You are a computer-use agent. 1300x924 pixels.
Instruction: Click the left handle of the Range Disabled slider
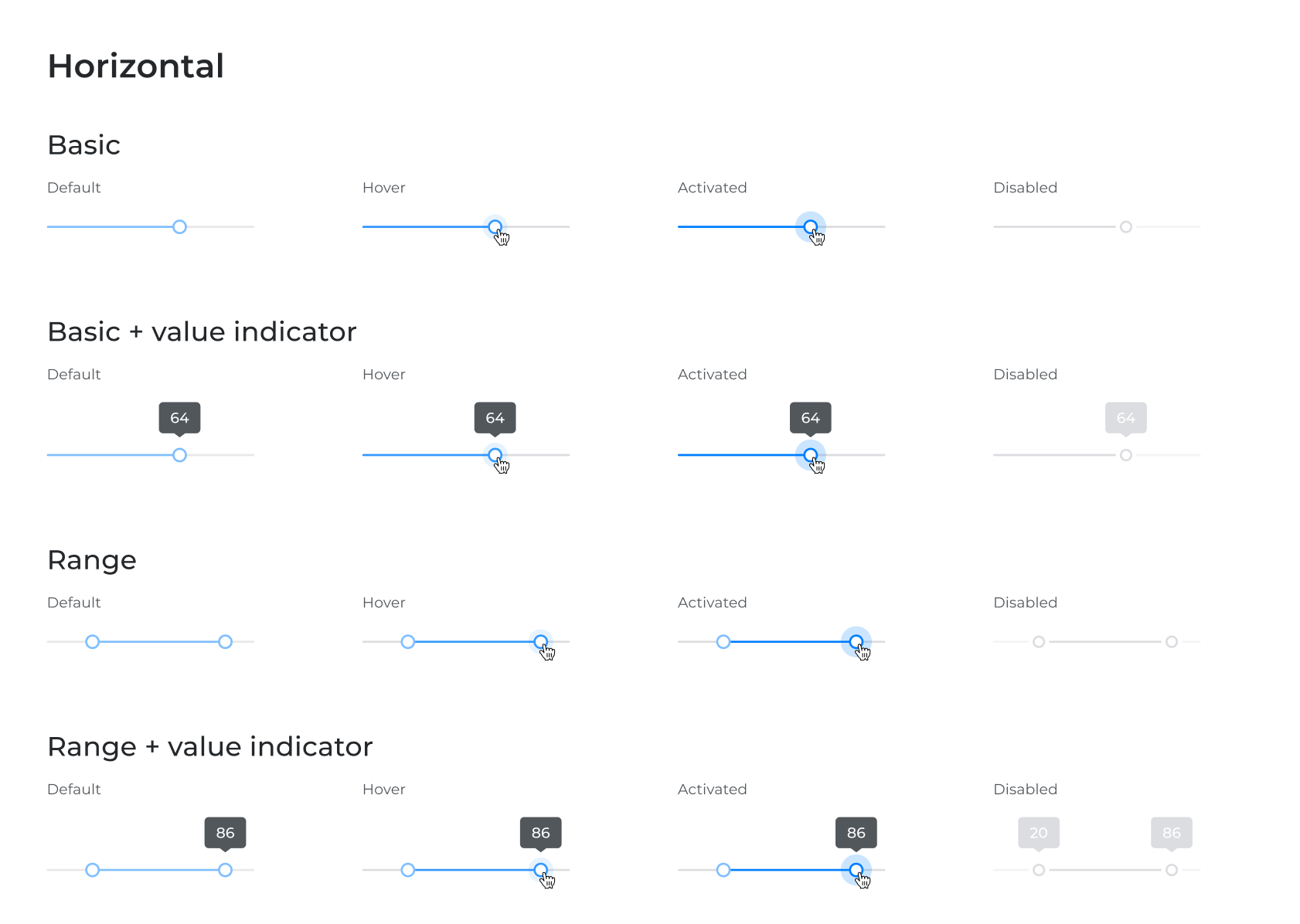pos(1039,642)
